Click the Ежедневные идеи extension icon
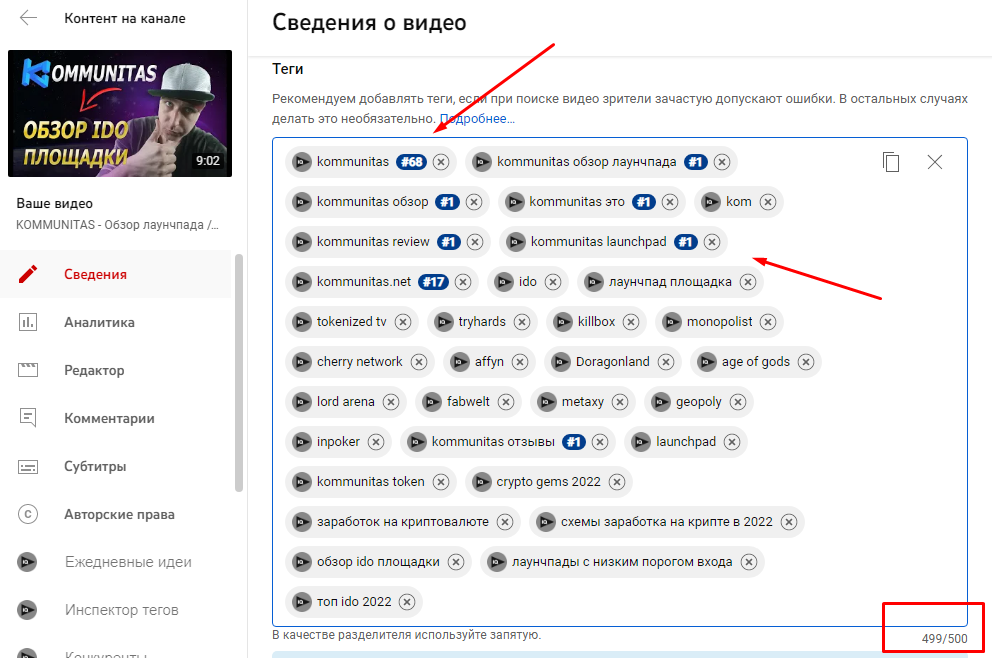The width and height of the screenshot is (992, 658). tap(27, 562)
